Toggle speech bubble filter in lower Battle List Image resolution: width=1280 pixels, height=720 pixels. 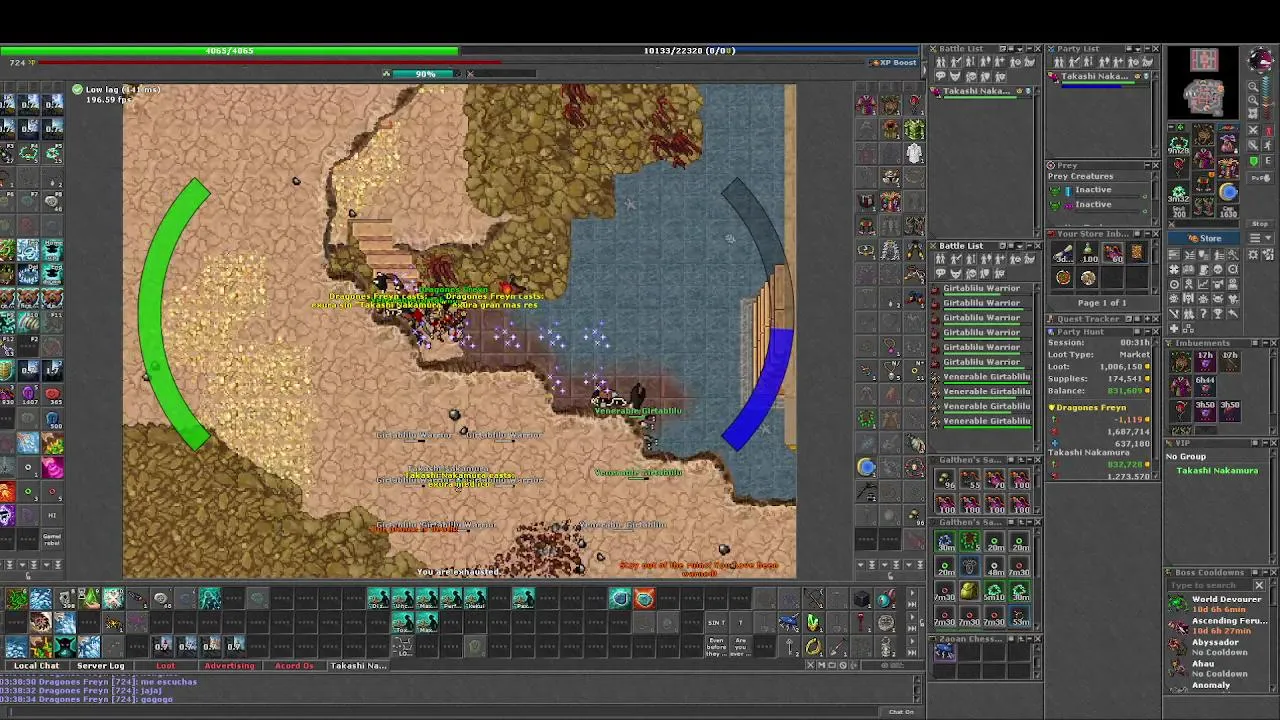(940, 272)
